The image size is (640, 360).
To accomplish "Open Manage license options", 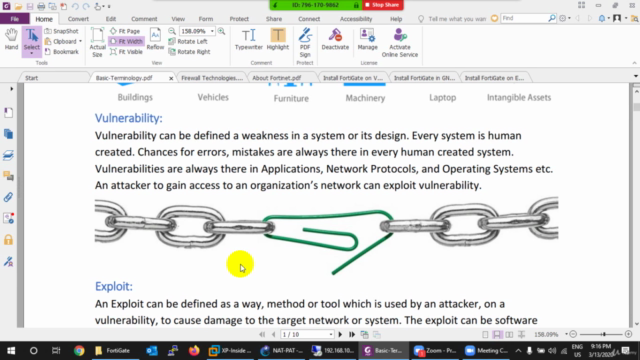I will (367, 40).
